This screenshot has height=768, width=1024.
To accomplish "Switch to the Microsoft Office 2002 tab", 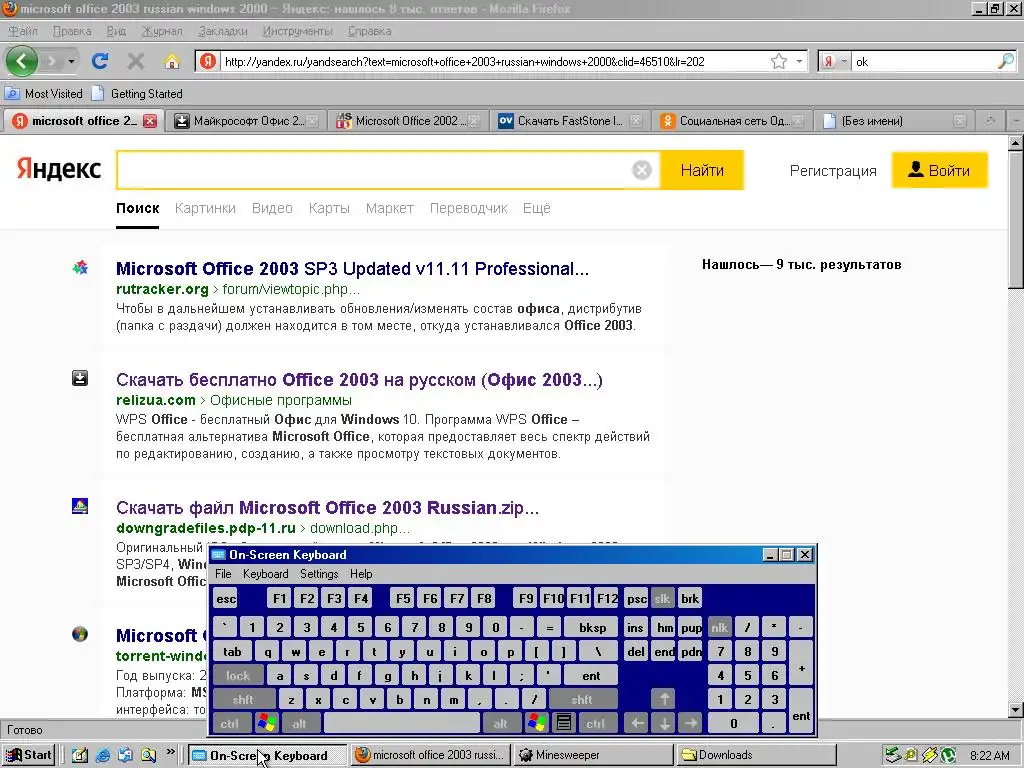I will [x=408, y=121].
